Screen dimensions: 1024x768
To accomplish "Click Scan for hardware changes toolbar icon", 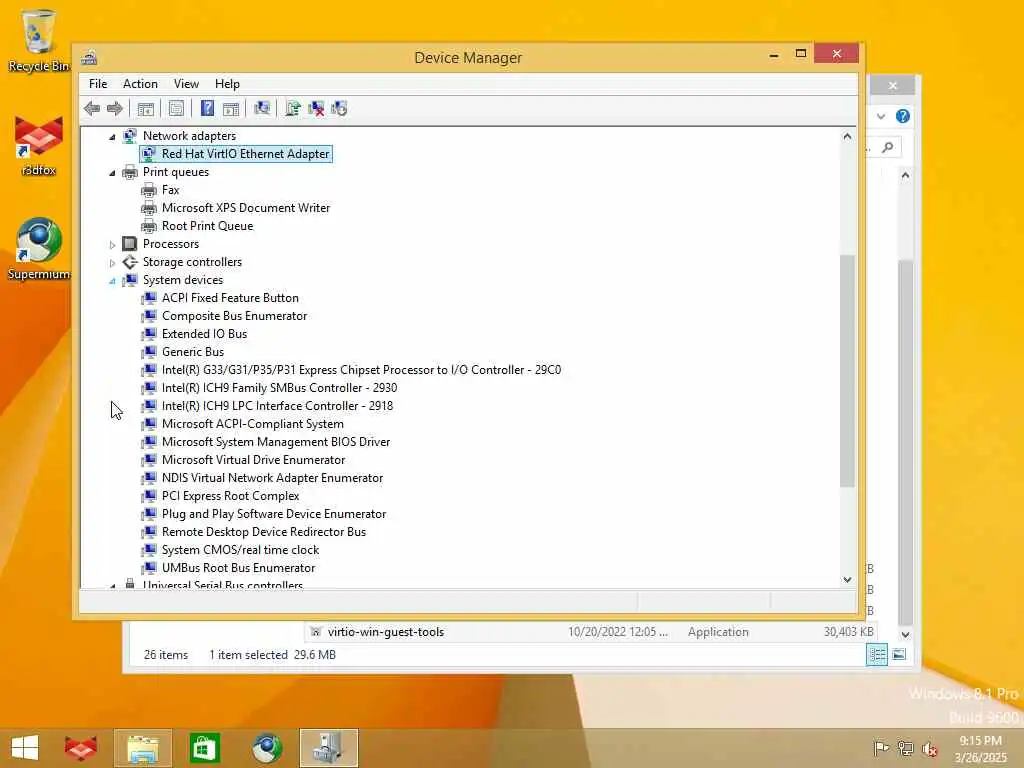I will [263, 108].
